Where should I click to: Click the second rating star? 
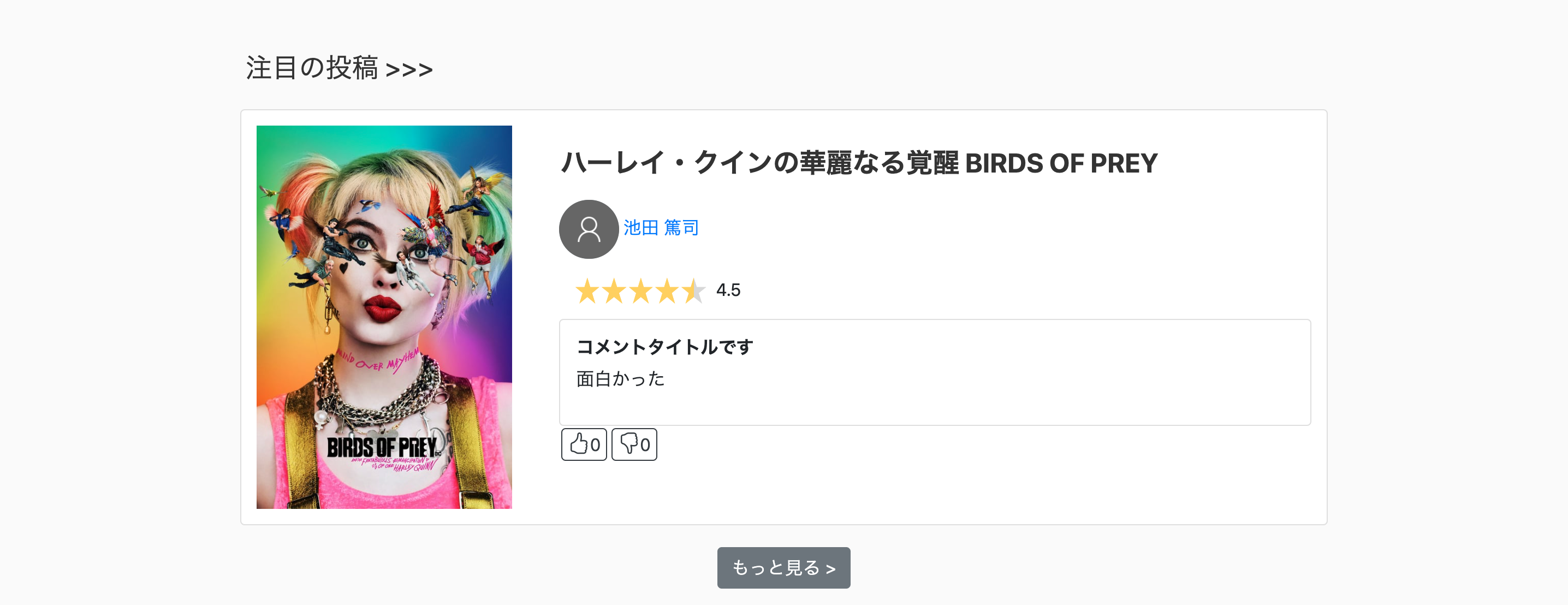tap(614, 291)
